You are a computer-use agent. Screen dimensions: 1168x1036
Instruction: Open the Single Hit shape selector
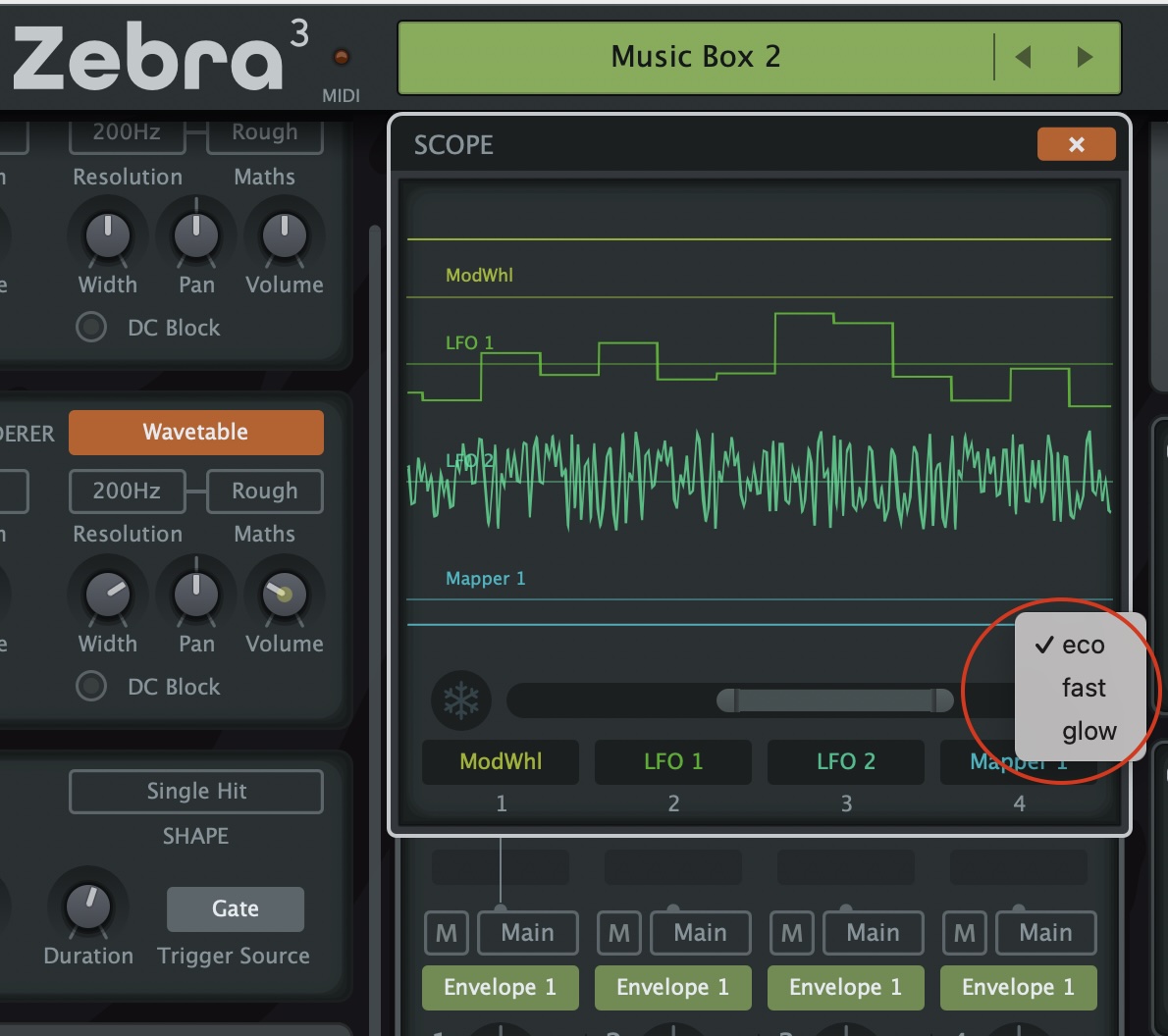pyautogui.click(x=196, y=791)
